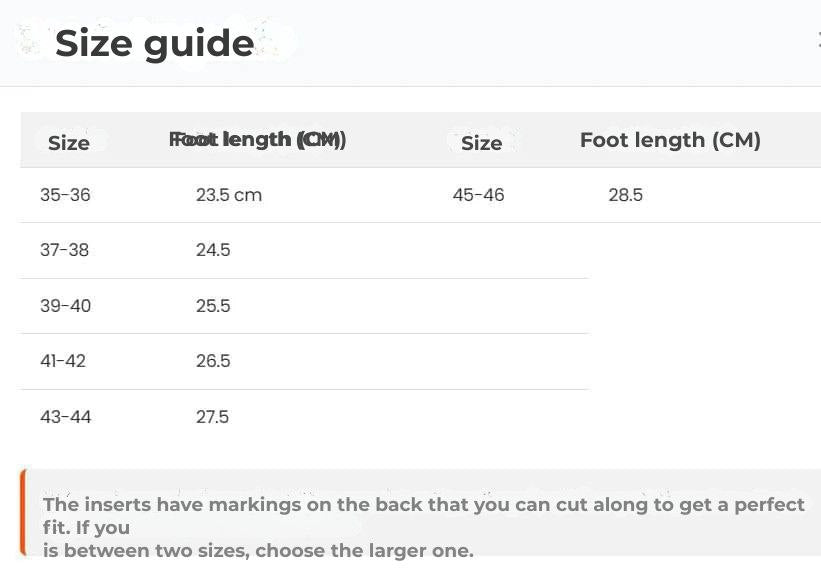Click the 28.5 foot length value
This screenshot has width=821, height=575.
tap(625, 195)
